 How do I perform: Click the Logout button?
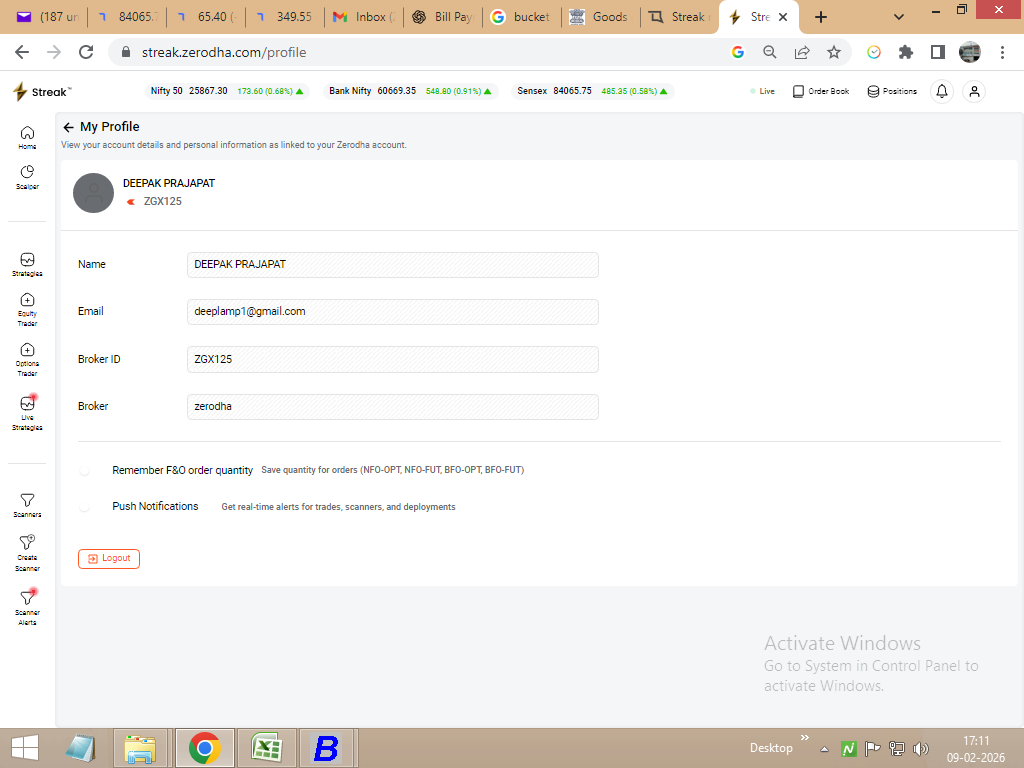click(x=109, y=558)
